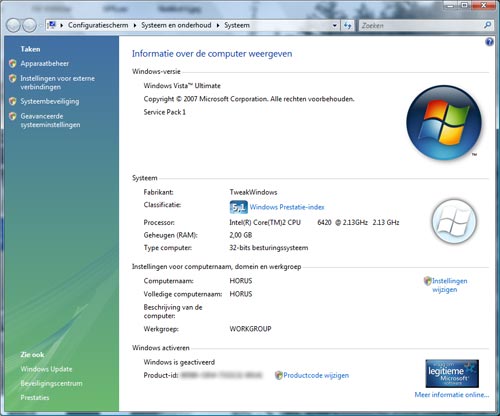The width and height of the screenshot is (500, 416).
Task: Click the Forward navigation arrow button
Action: (29, 25)
